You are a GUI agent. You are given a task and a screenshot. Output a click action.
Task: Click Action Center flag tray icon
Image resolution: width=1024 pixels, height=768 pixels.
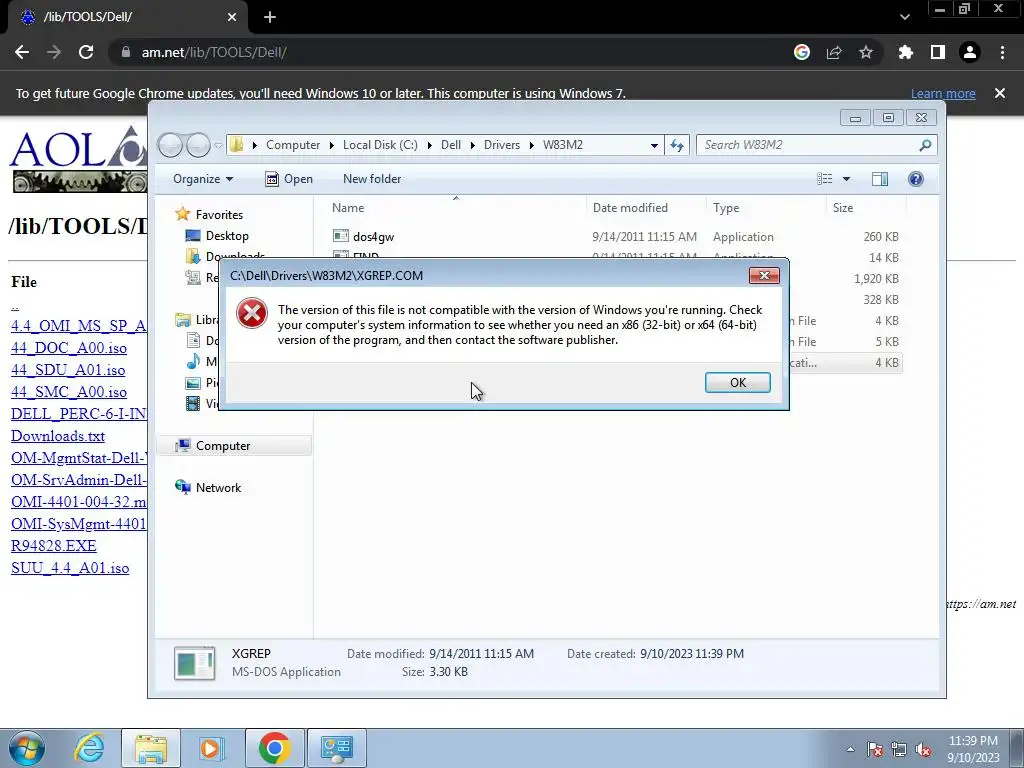(x=875, y=749)
